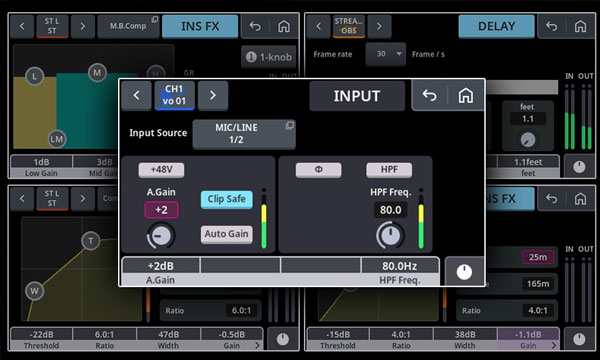600x360 pixels.
Task: Go to next channel in INPUT panel
Action: [213, 95]
